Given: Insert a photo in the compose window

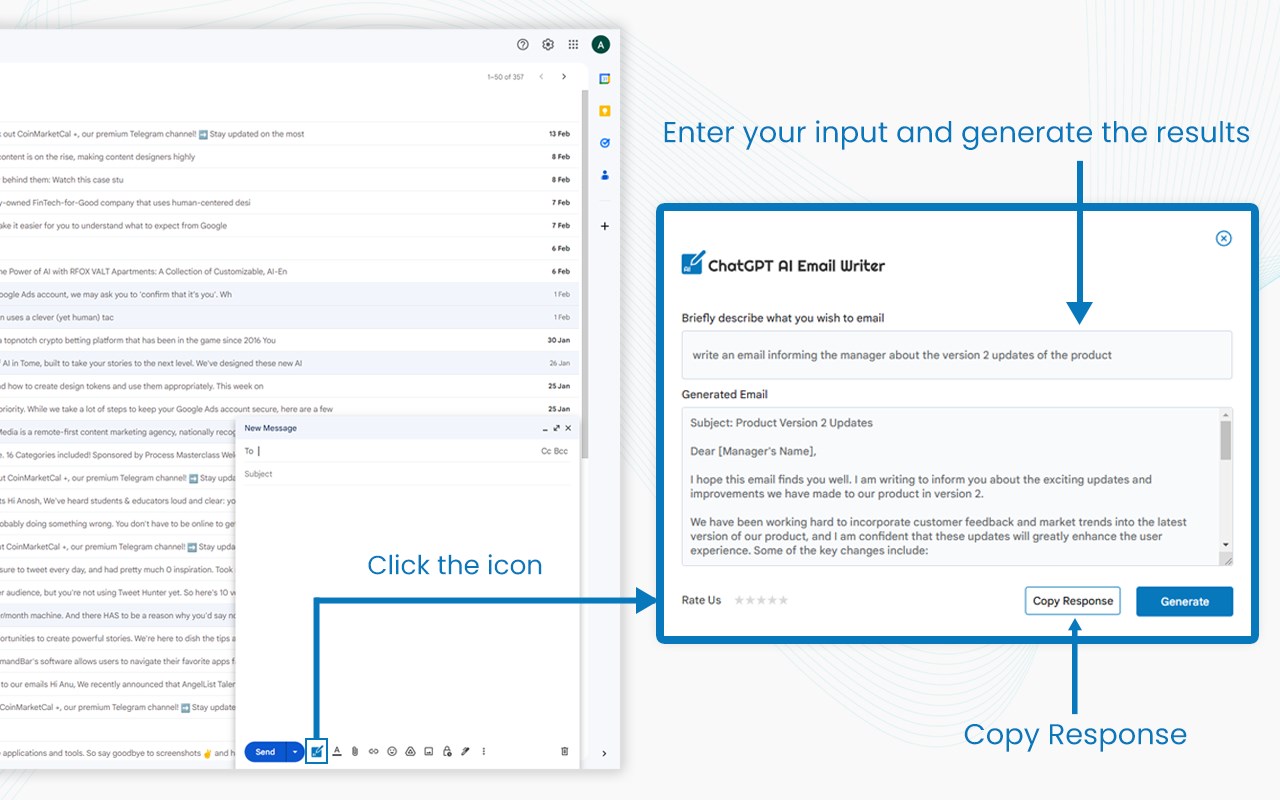Looking at the screenshot, I should tap(428, 751).
